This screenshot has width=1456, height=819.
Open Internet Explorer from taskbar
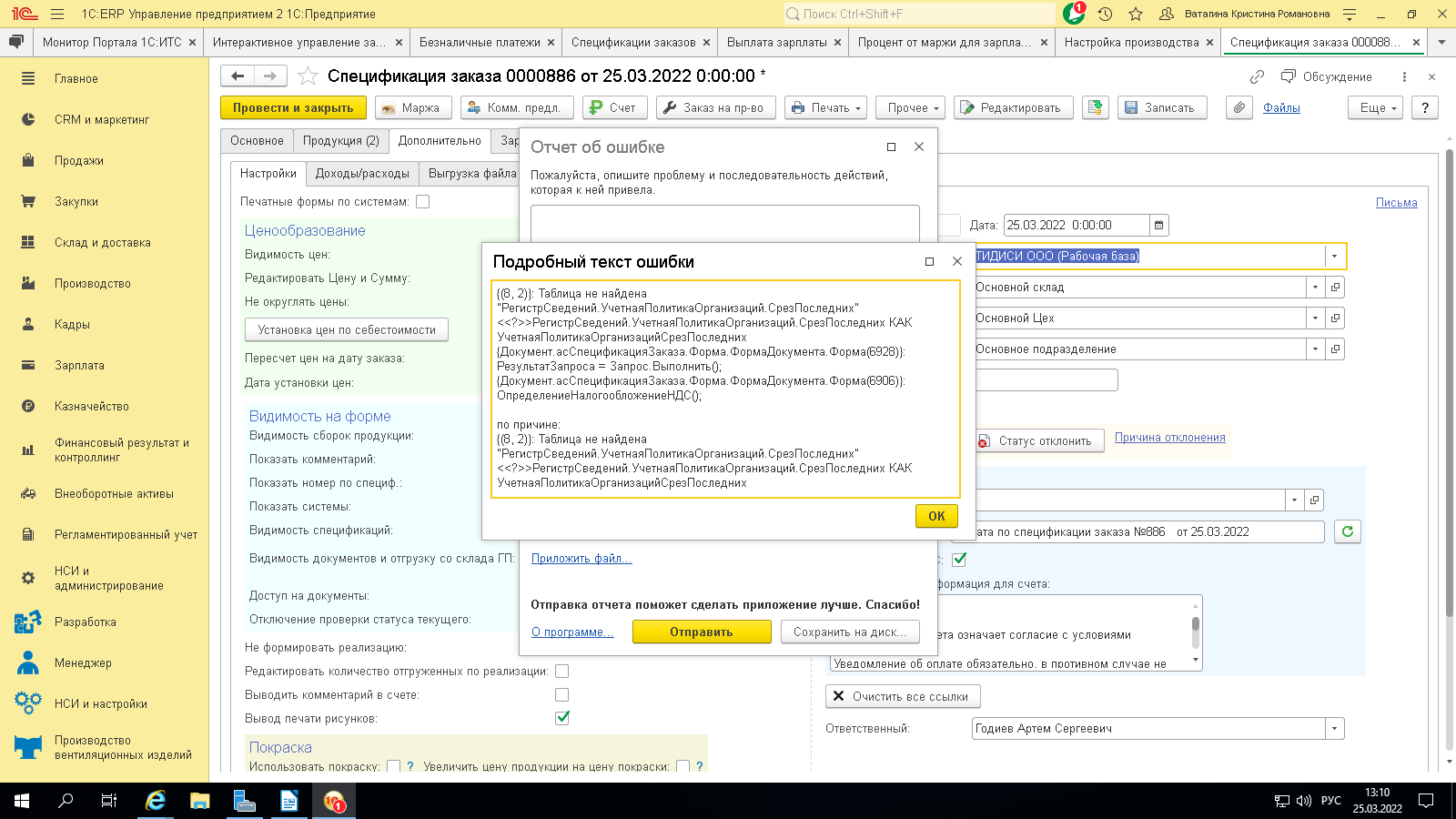[x=156, y=801]
